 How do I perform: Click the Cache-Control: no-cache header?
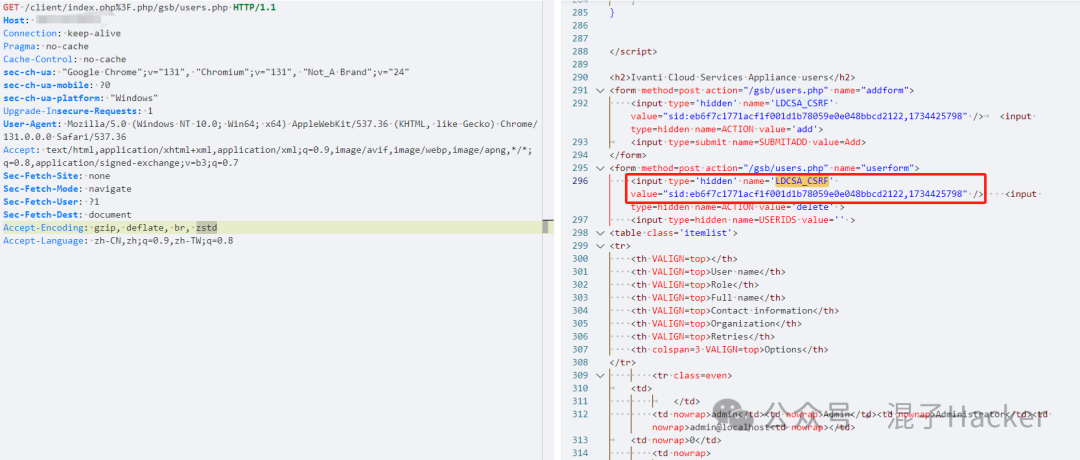[x=65, y=59]
